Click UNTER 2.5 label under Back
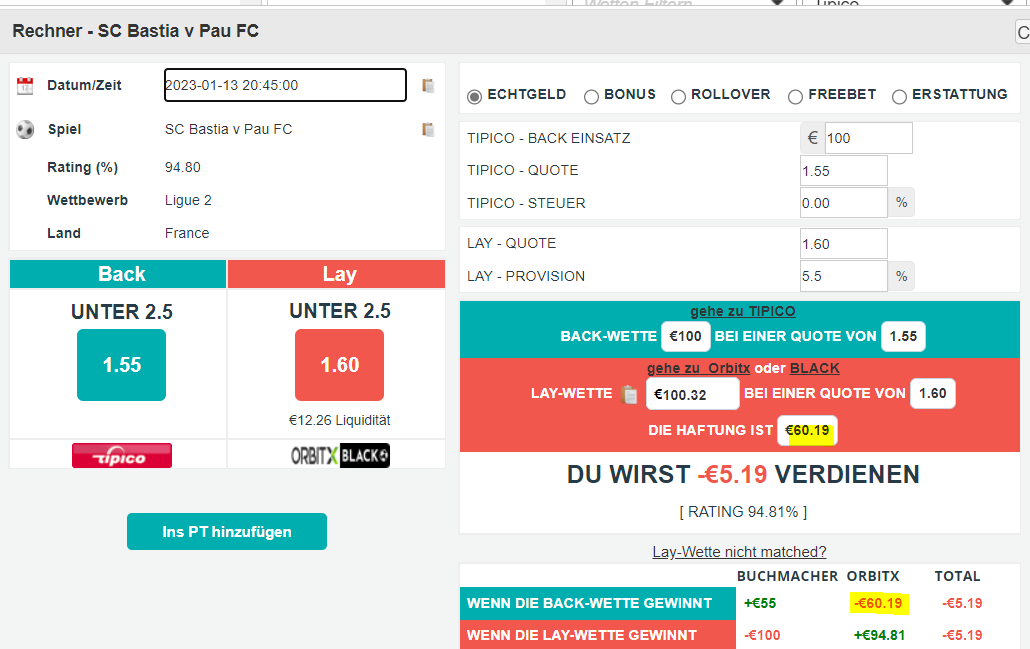1030x649 pixels. click(122, 312)
